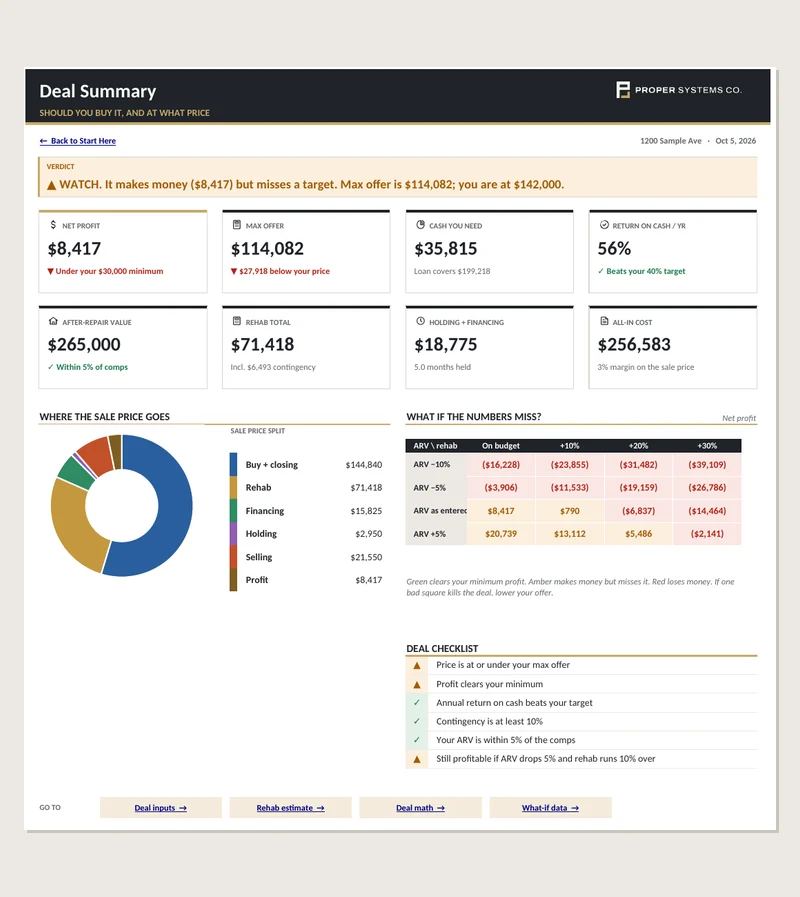800x897 pixels.
Task: Select the Cash You Need value $35,815
Action: click(446, 249)
